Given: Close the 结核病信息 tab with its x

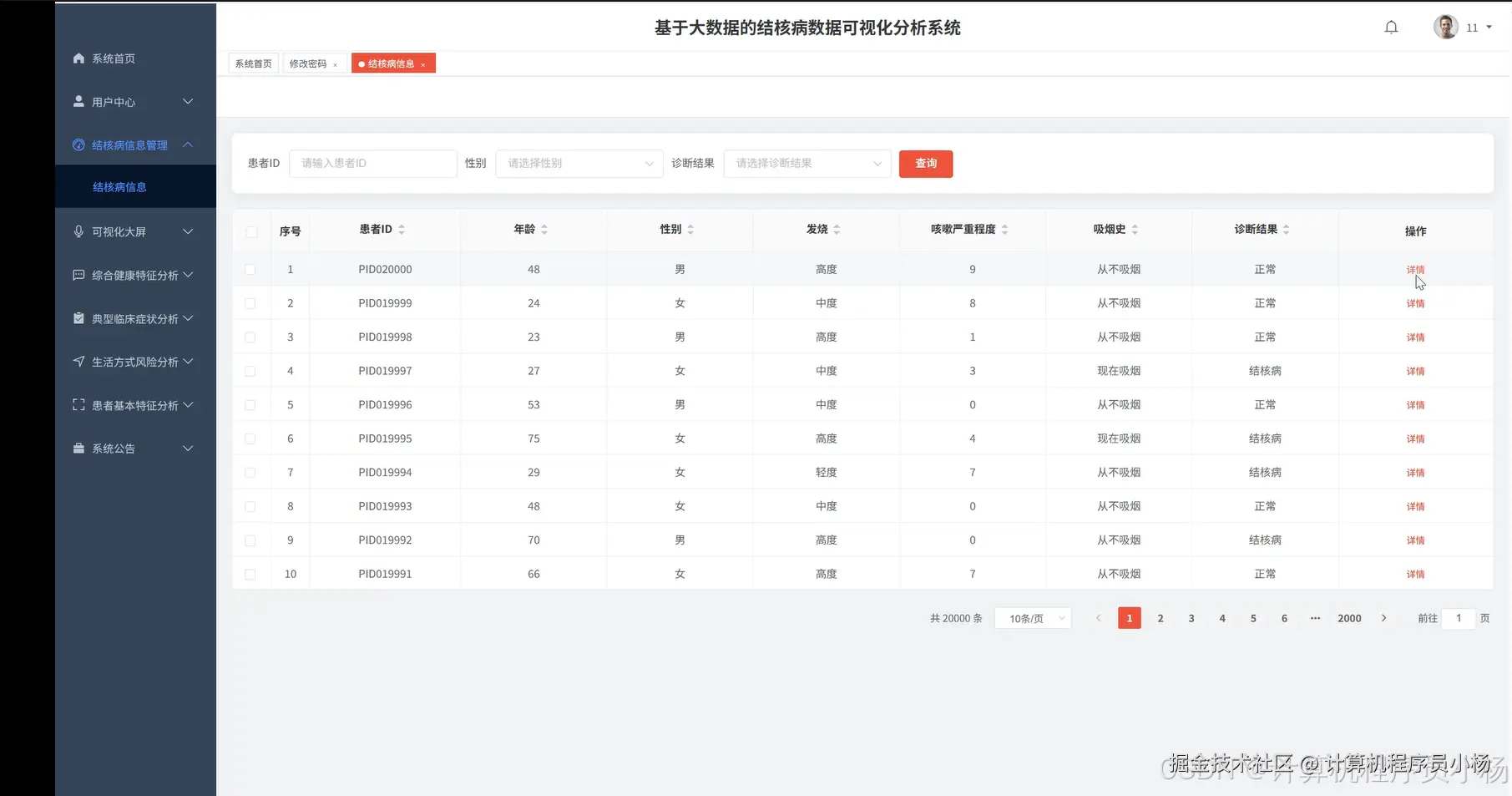Looking at the screenshot, I should point(423,64).
